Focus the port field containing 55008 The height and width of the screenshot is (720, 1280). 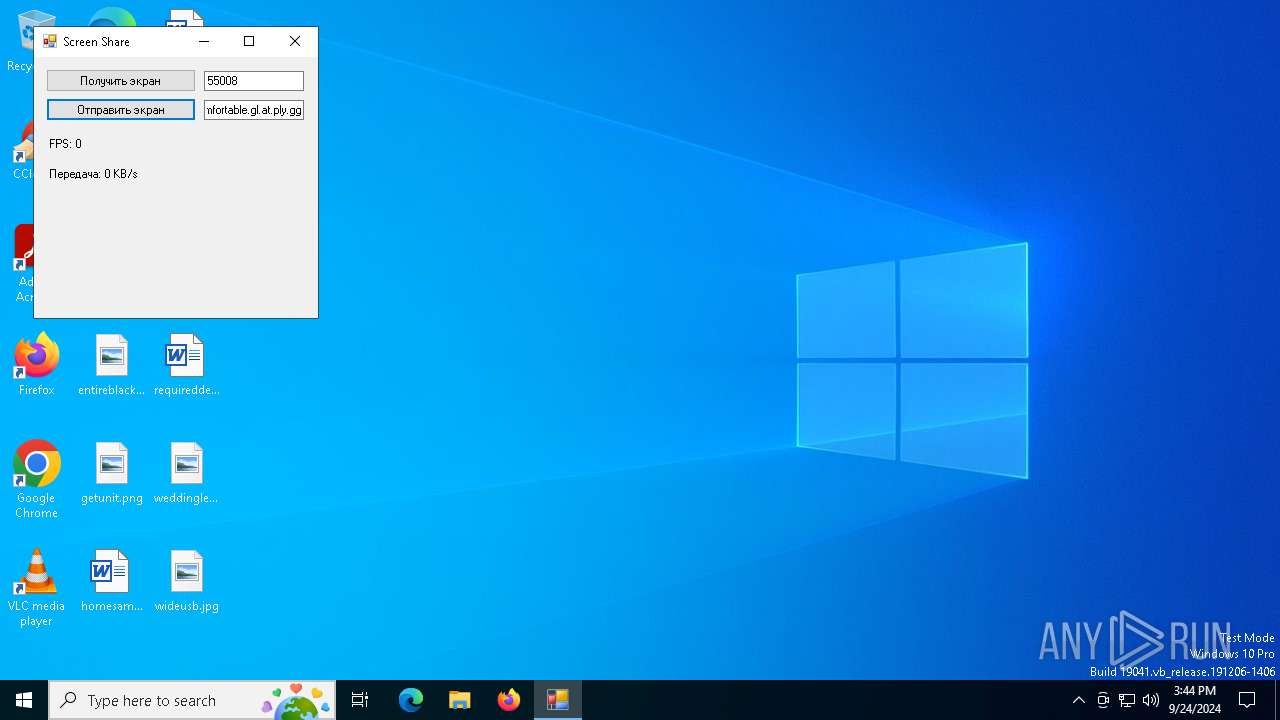coord(254,81)
